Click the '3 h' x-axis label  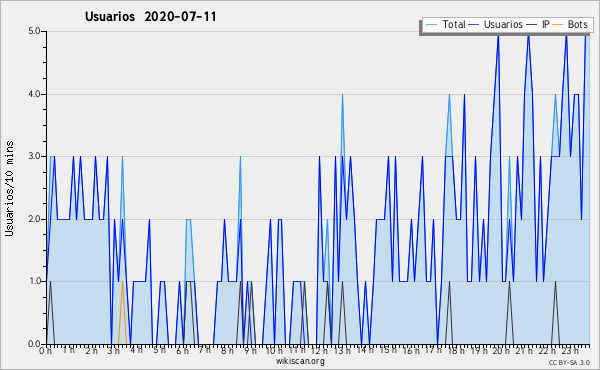114,351
